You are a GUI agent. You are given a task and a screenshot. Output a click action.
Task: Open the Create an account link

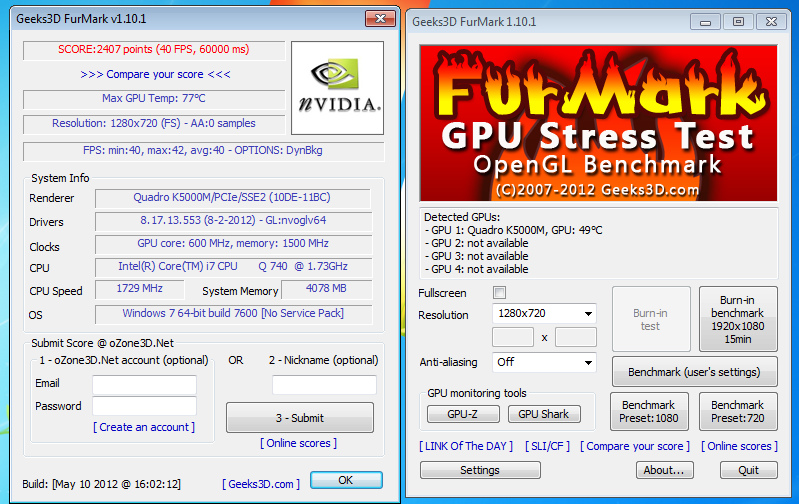coord(144,427)
